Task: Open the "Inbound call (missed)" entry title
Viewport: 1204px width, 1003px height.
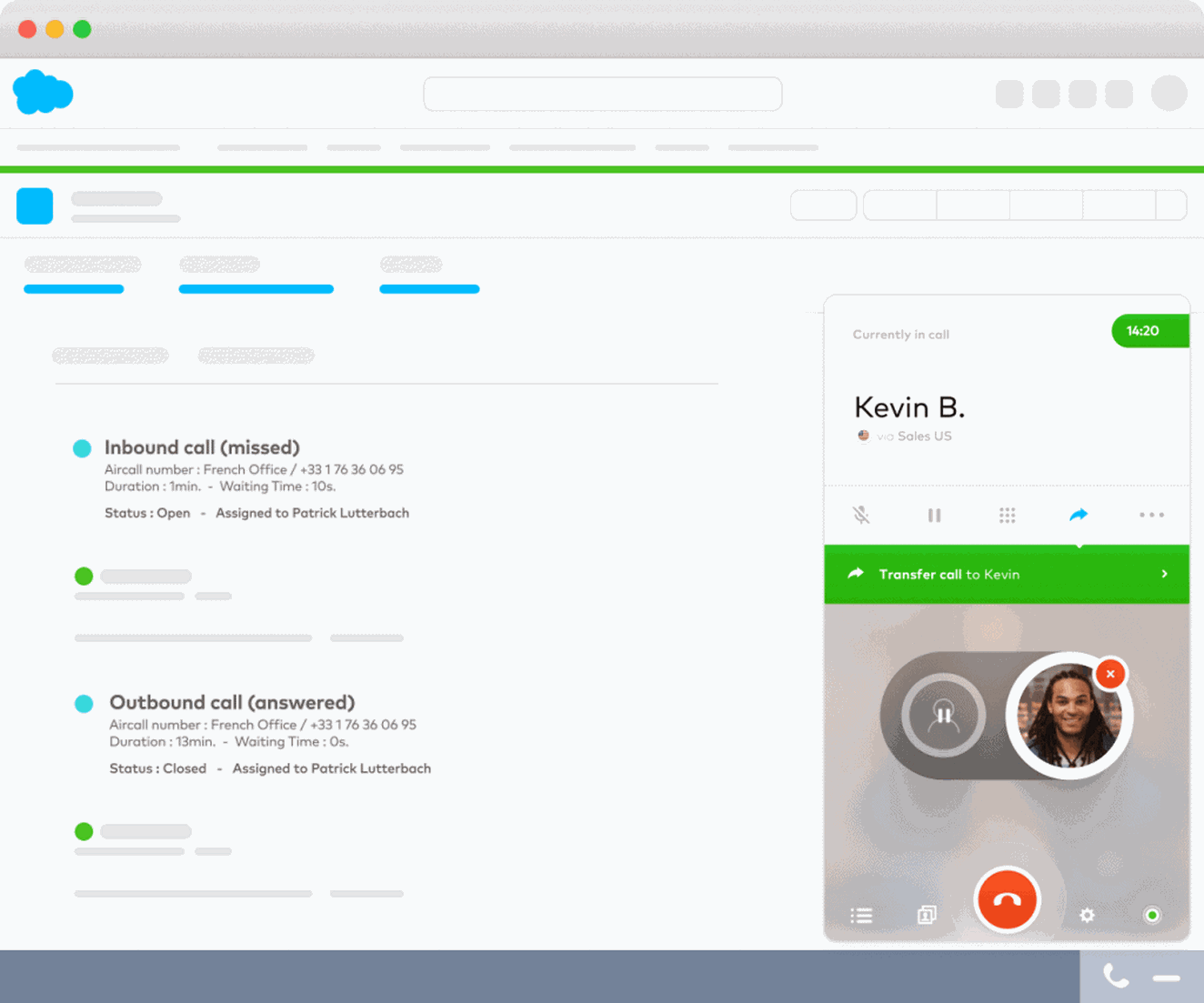Action: click(x=202, y=447)
